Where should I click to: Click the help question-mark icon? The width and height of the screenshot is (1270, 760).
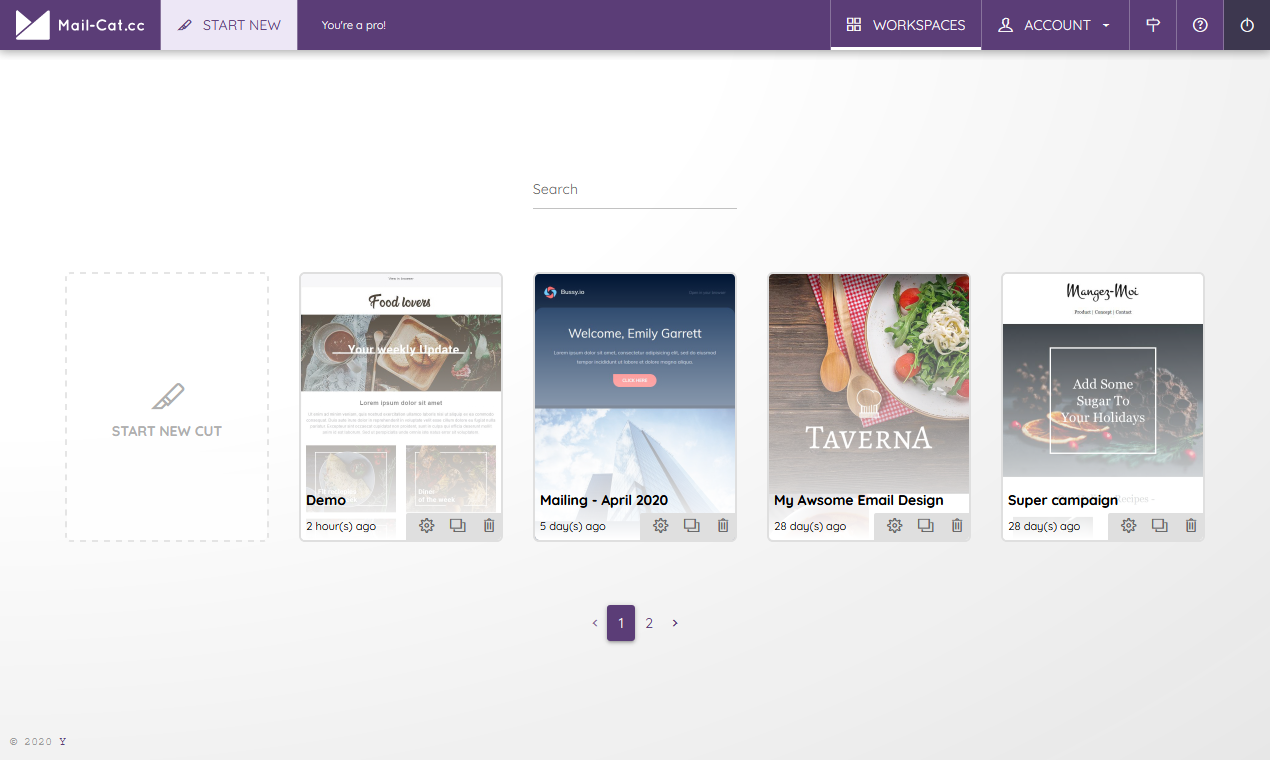(x=1199, y=25)
